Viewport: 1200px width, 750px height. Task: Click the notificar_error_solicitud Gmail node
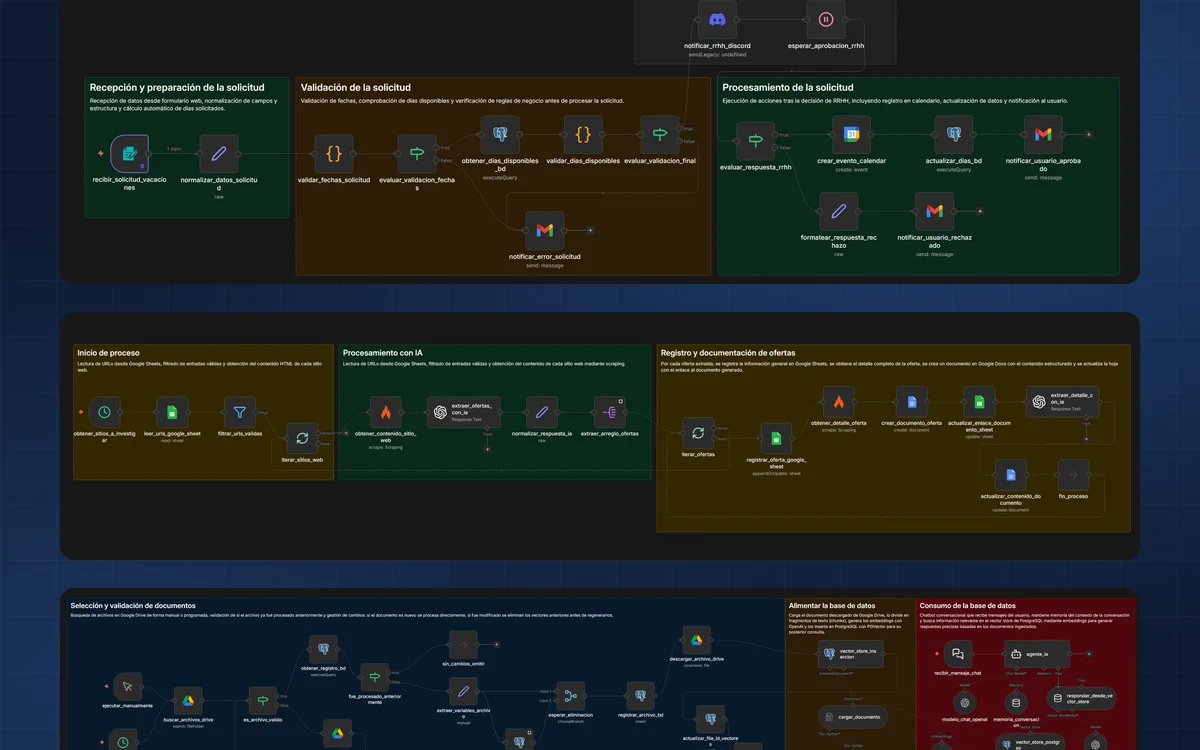tap(545, 230)
